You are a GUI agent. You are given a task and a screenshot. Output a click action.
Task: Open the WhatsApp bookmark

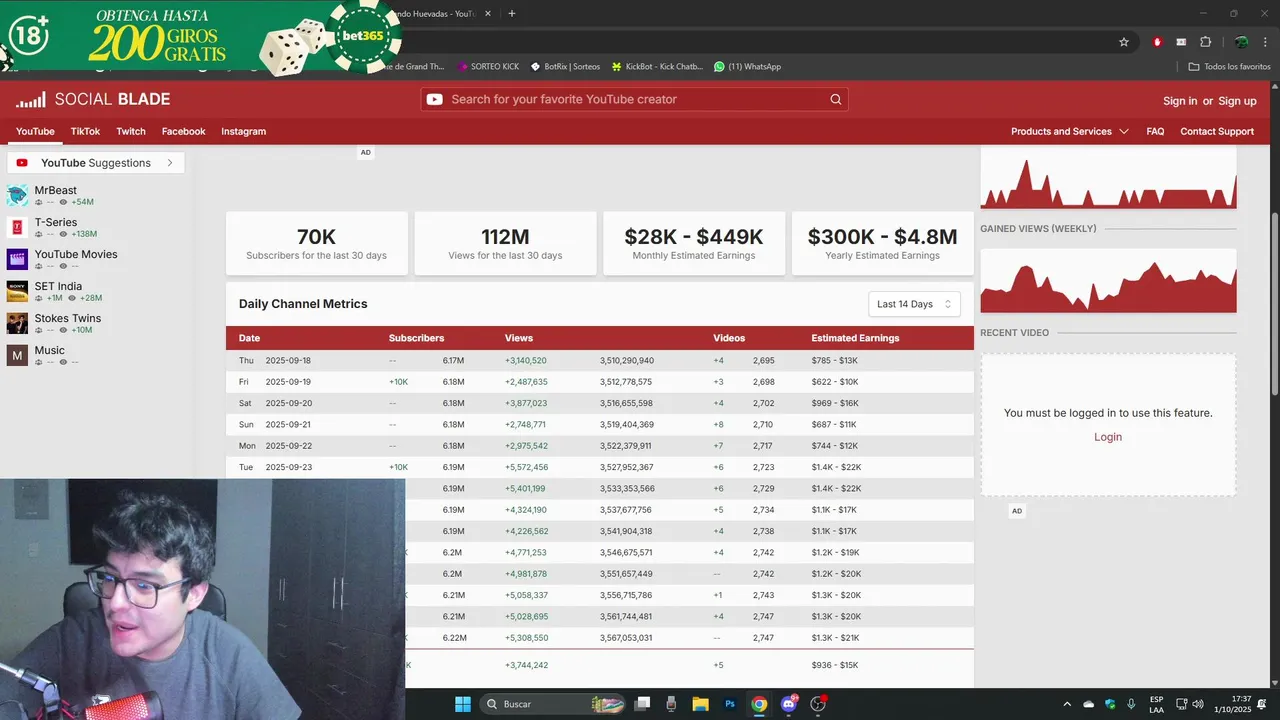click(x=747, y=66)
